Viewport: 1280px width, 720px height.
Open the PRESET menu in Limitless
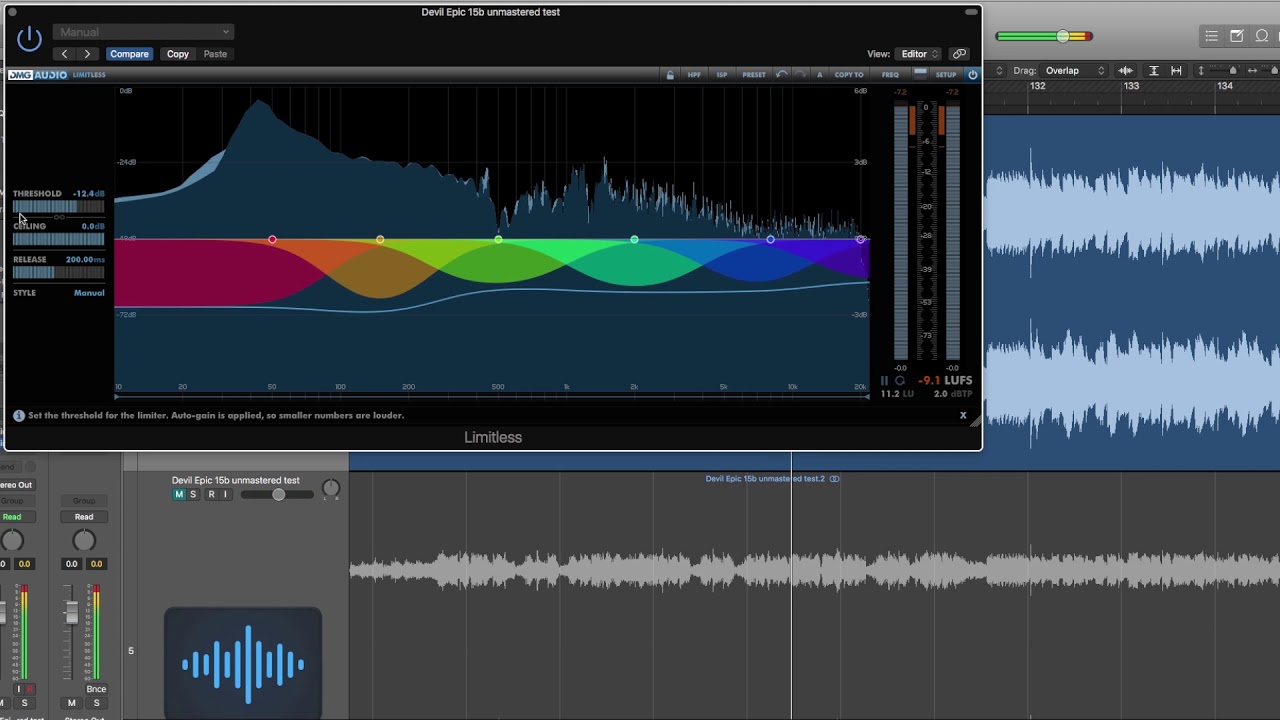(x=754, y=75)
